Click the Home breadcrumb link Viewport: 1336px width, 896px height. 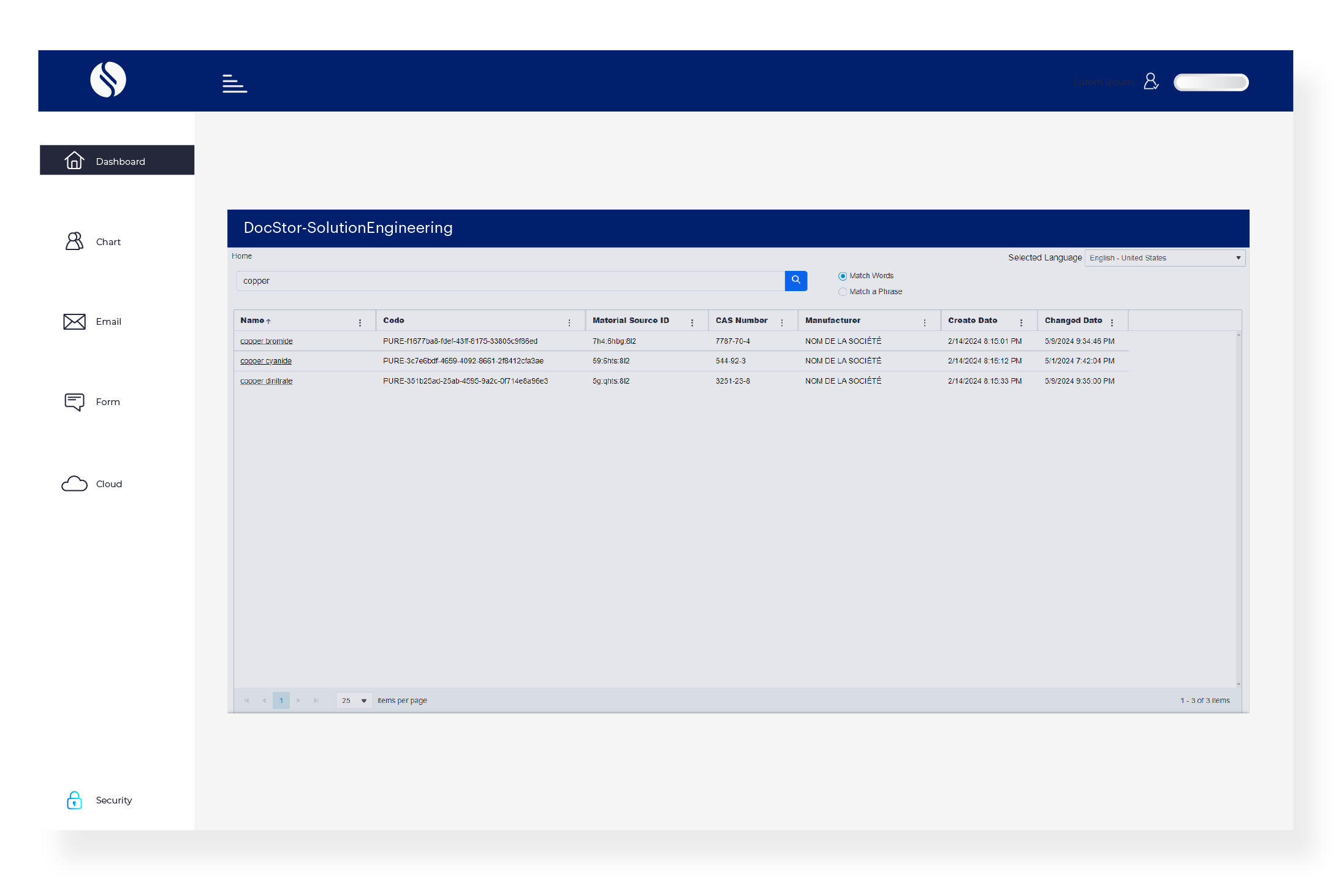[x=241, y=256]
